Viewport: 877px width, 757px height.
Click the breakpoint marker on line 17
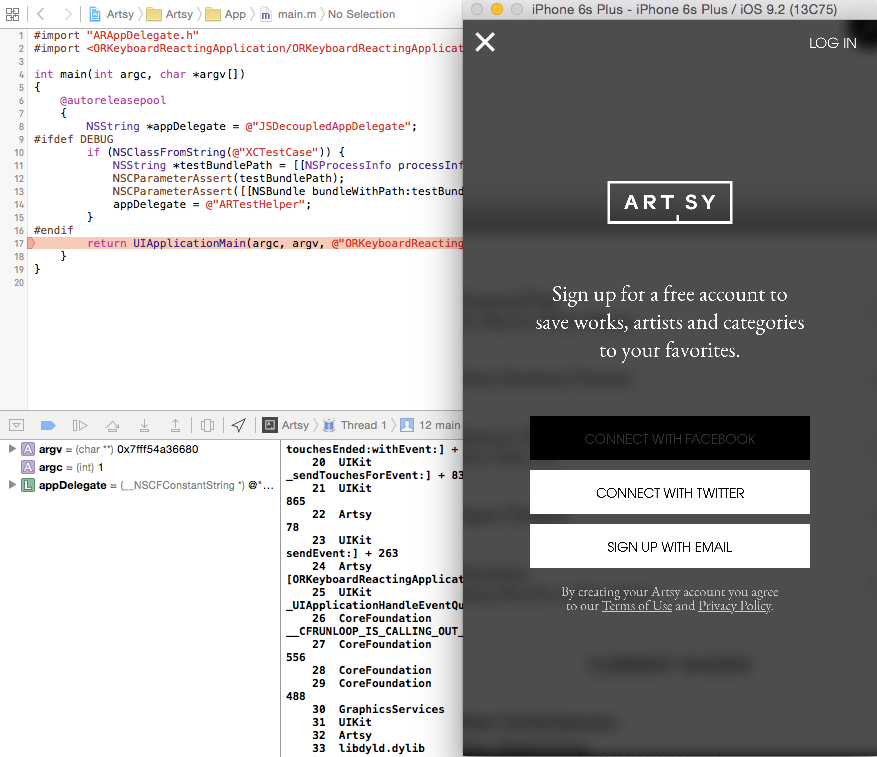31,243
